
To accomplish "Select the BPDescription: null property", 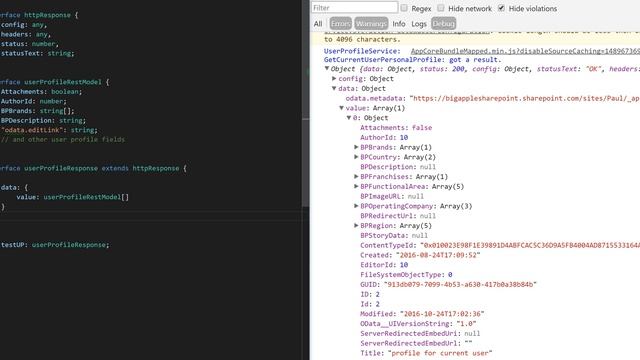I will (398, 167).
